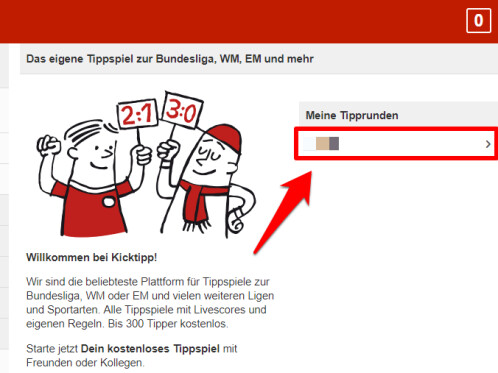Click the 2:1 score sign
Viewport: 498px width, 373px height.
tap(137, 114)
